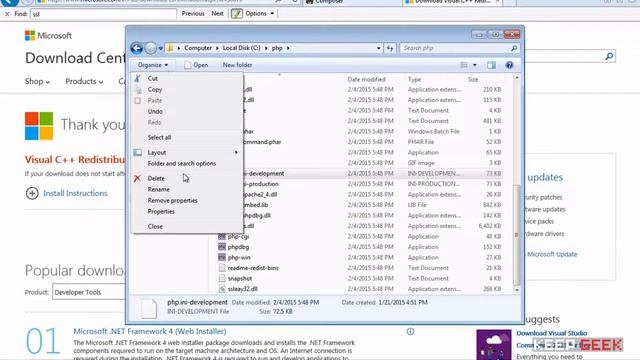This screenshot has height=360, width=640.
Task: Open recent locations dropdown beside forward button
Action: (160, 48)
